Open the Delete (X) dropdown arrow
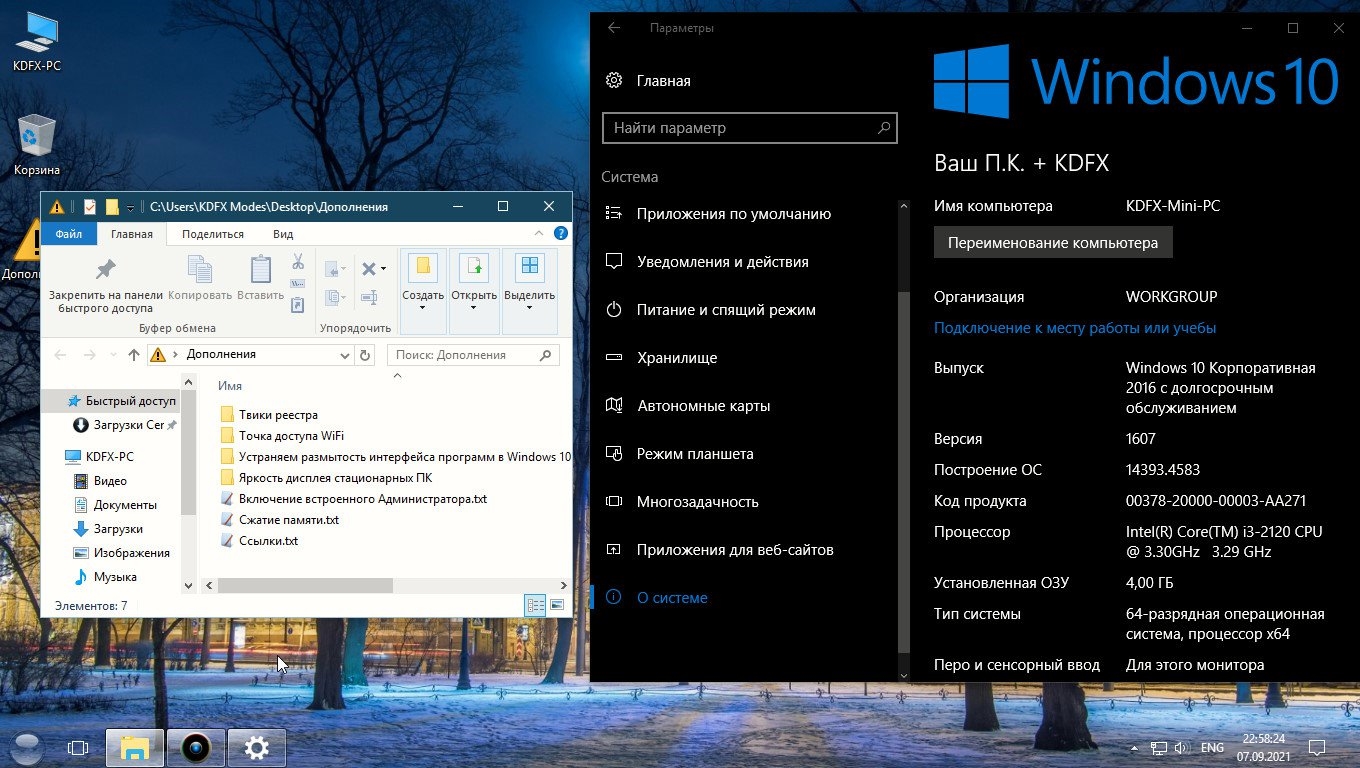1360x768 pixels. (x=383, y=269)
